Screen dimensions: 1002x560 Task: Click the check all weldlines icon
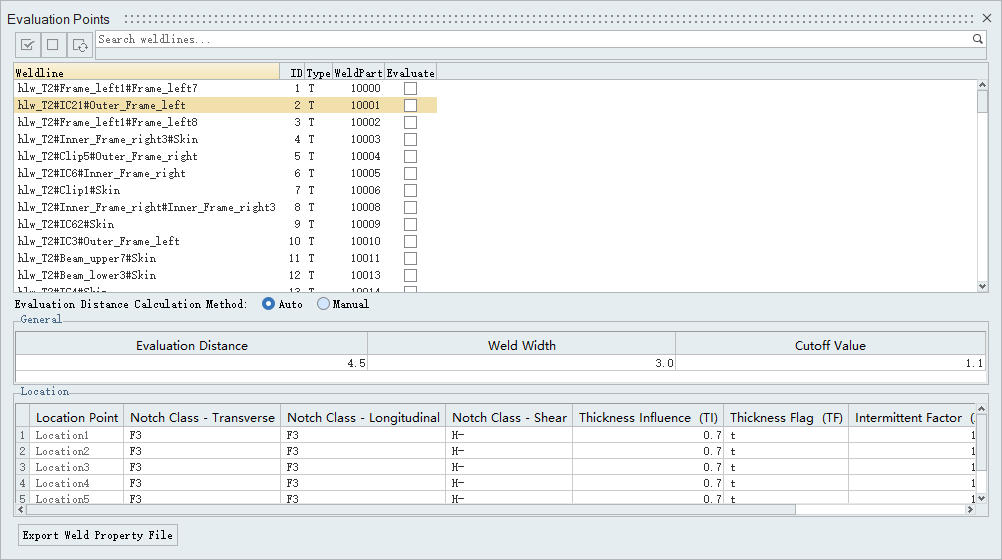pos(28,44)
